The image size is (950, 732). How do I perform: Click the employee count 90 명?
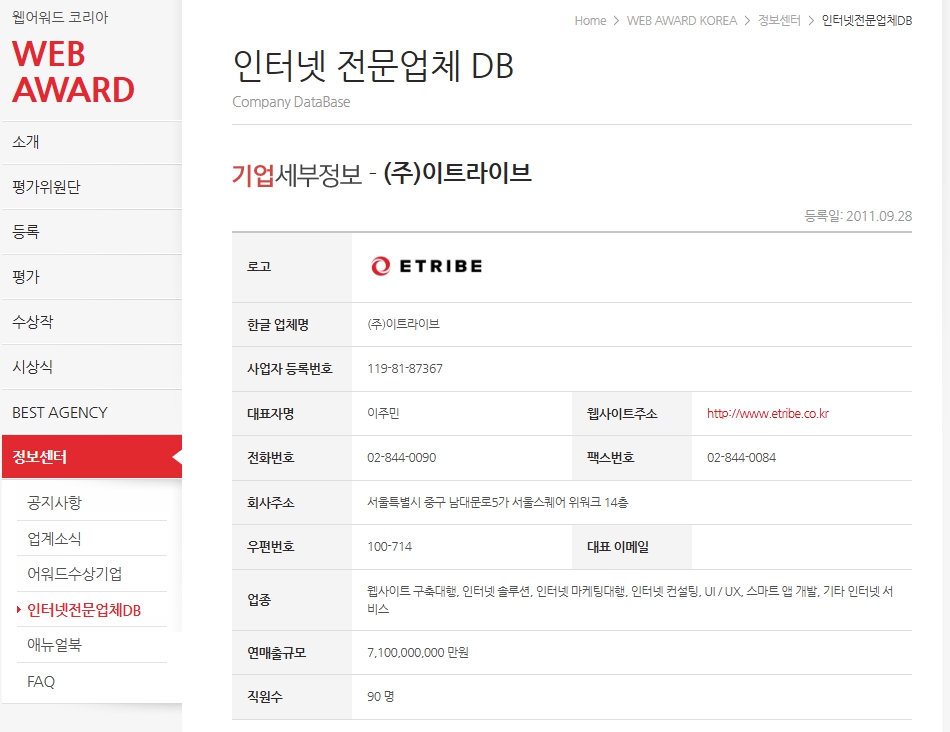tap(380, 697)
